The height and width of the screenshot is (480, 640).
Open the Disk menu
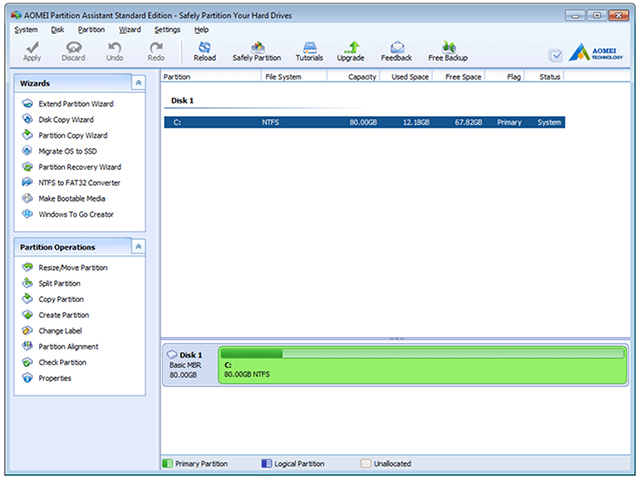[x=58, y=30]
